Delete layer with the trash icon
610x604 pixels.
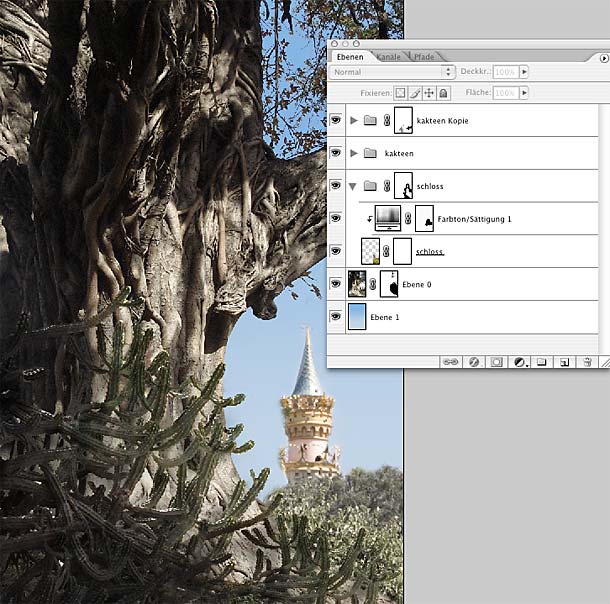[x=587, y=362]
